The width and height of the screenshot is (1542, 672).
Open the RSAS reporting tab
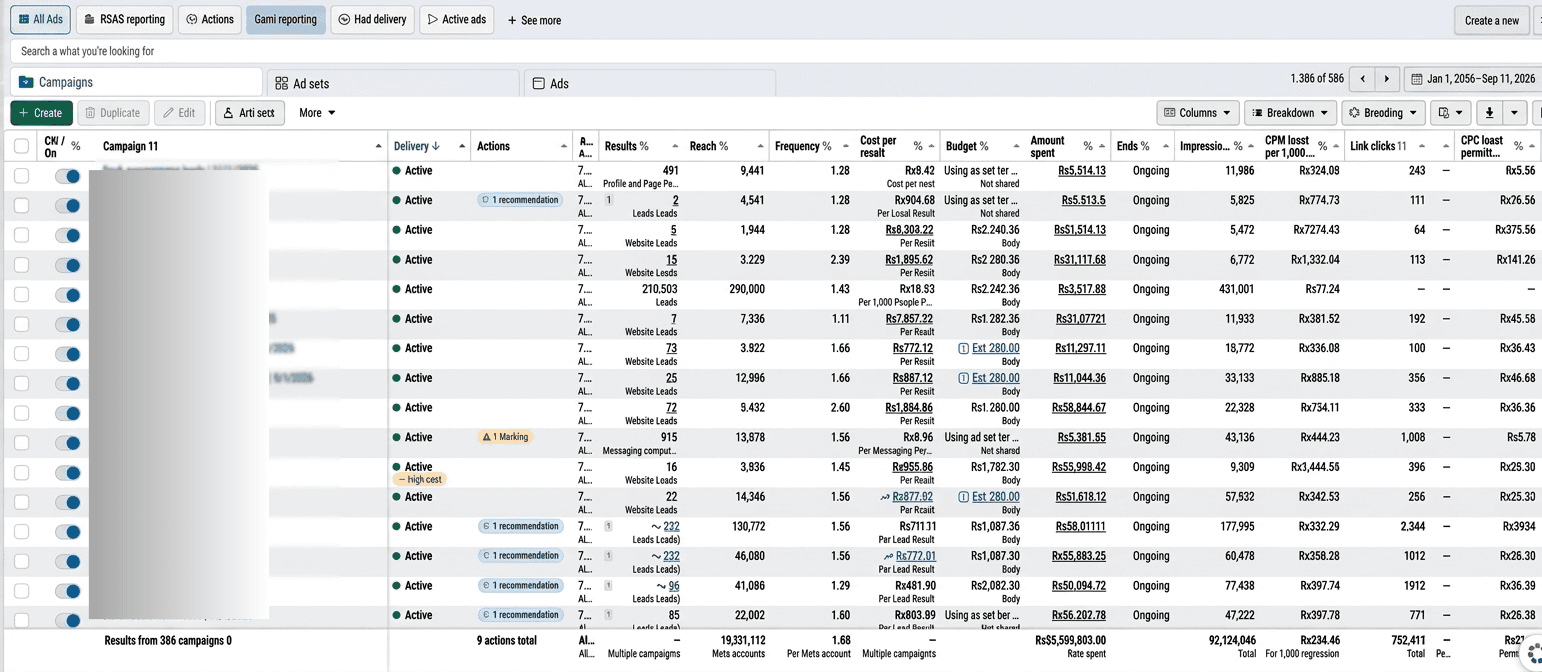(x=124, y=20)
